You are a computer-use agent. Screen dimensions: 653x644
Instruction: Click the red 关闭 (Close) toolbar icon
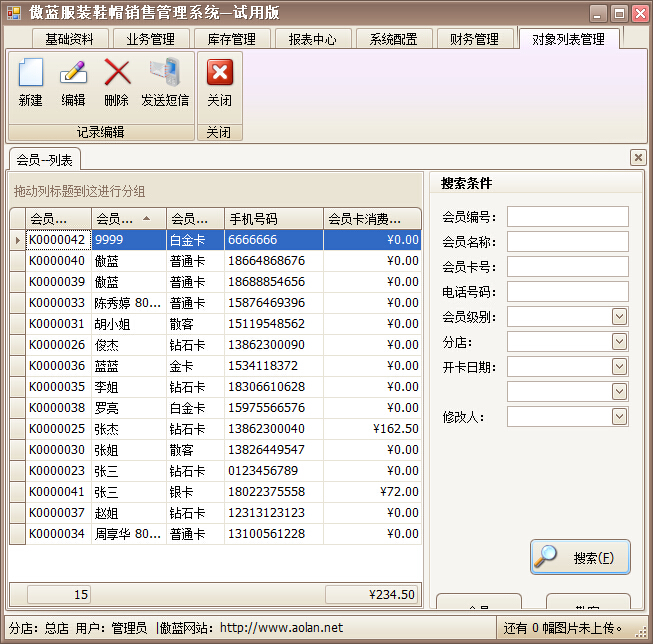[x=219, y=73]
